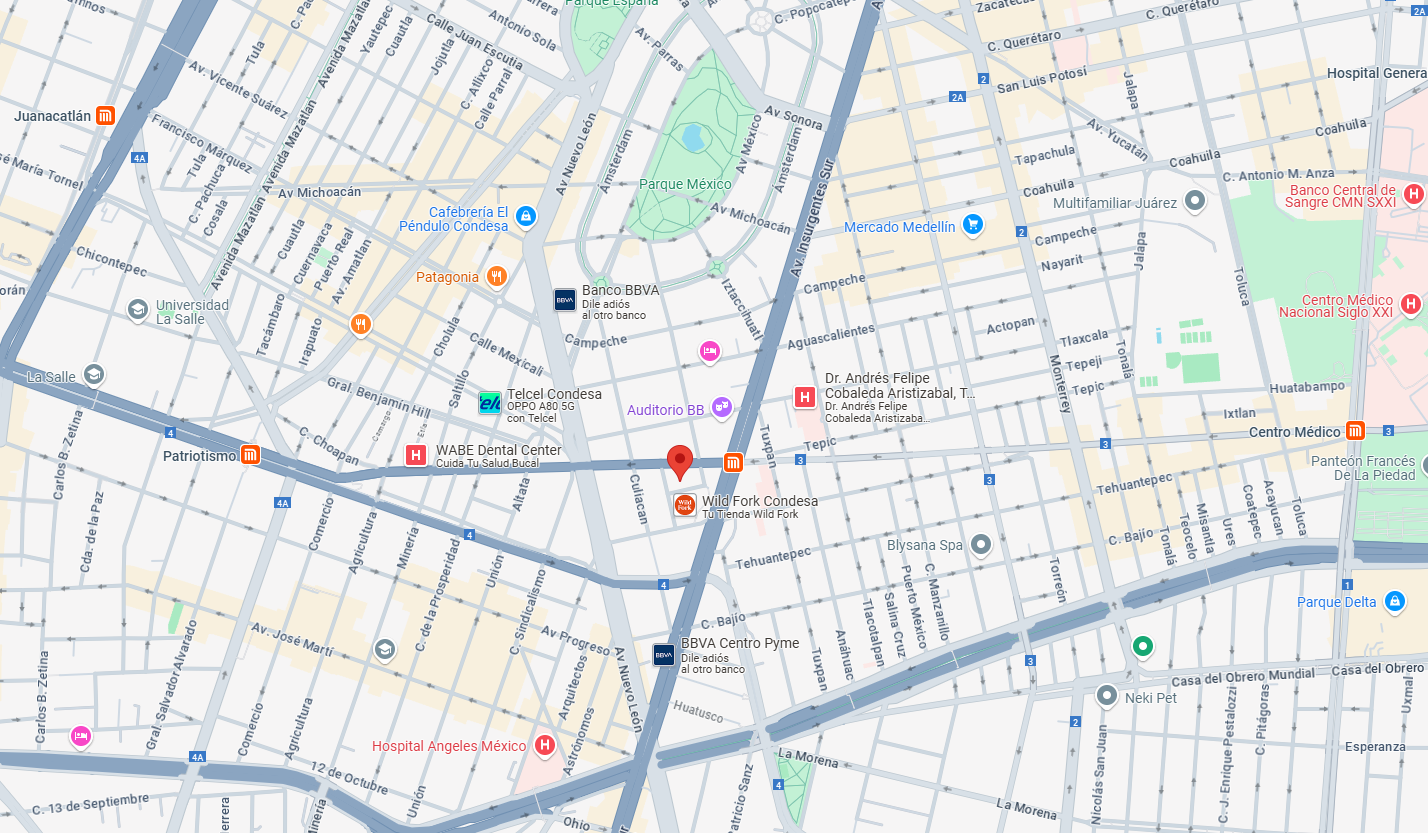Click the "Auditorio BB" label text
Image resolution: width=1428 pixels, height=833 pixels.
point(666,410)
